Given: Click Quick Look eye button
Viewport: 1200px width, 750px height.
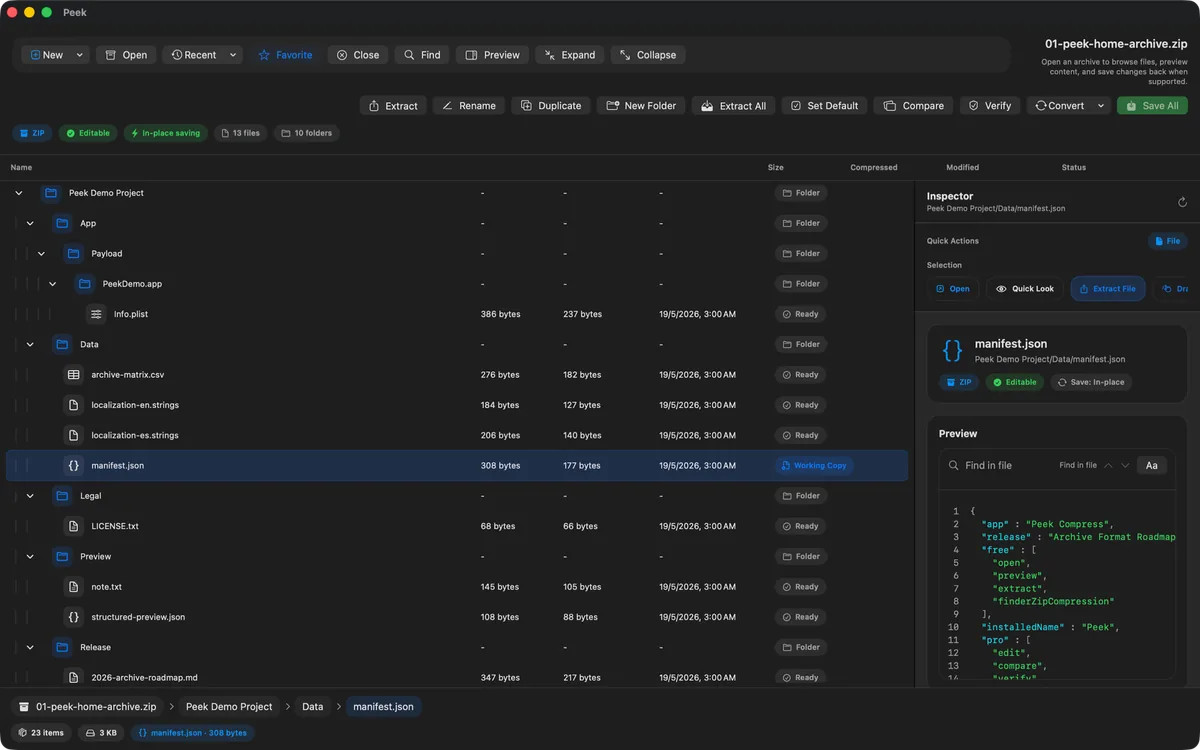Looking at the screenshot, I should pos(1025,289).
